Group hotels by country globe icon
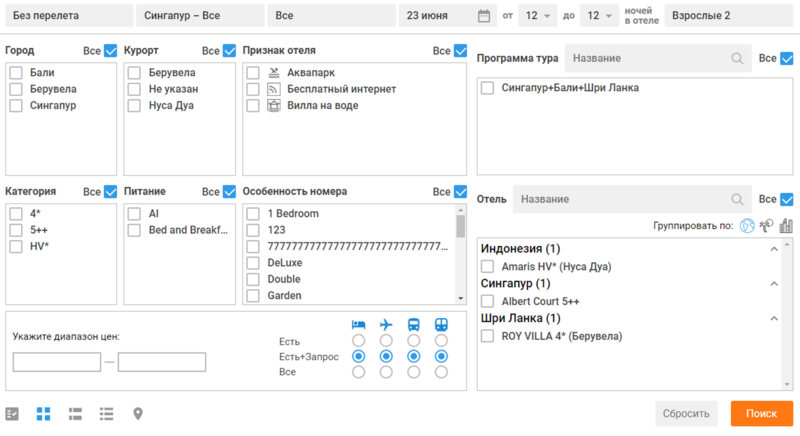Screen dimensions: 800x436 pyautogui.click(x=746, y=226)
